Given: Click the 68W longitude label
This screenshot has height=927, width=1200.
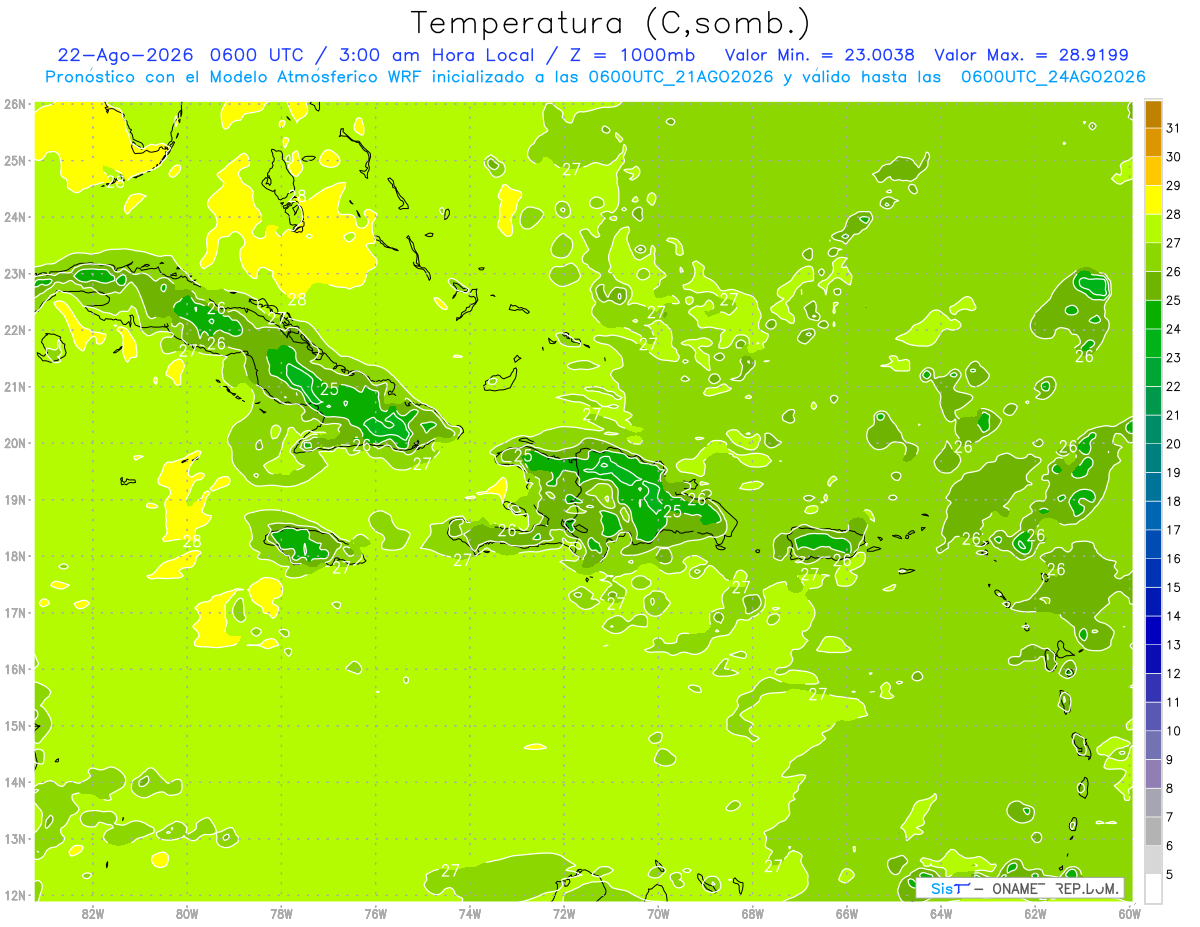Looking at the screenshot, I should point(753,913).
